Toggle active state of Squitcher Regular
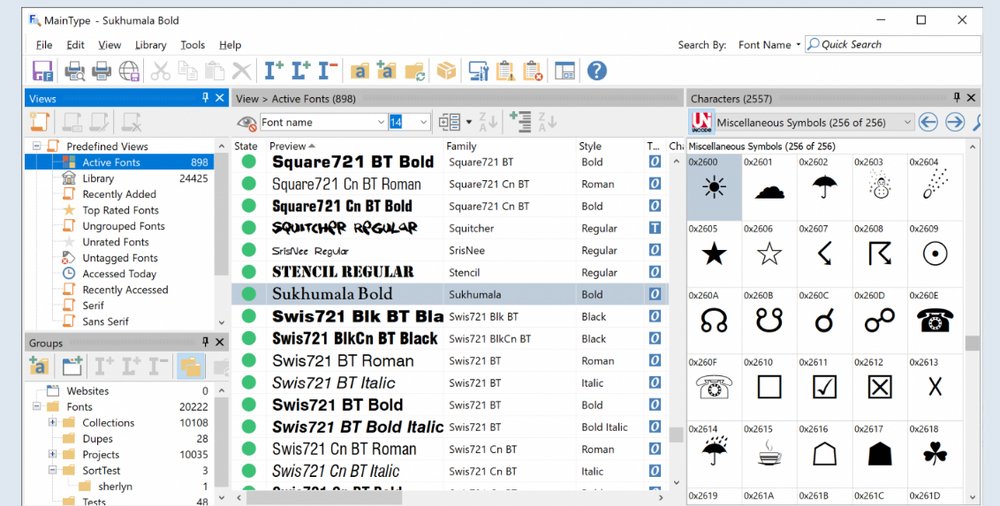Screen dimensions: 1000x506 [249, 228]
